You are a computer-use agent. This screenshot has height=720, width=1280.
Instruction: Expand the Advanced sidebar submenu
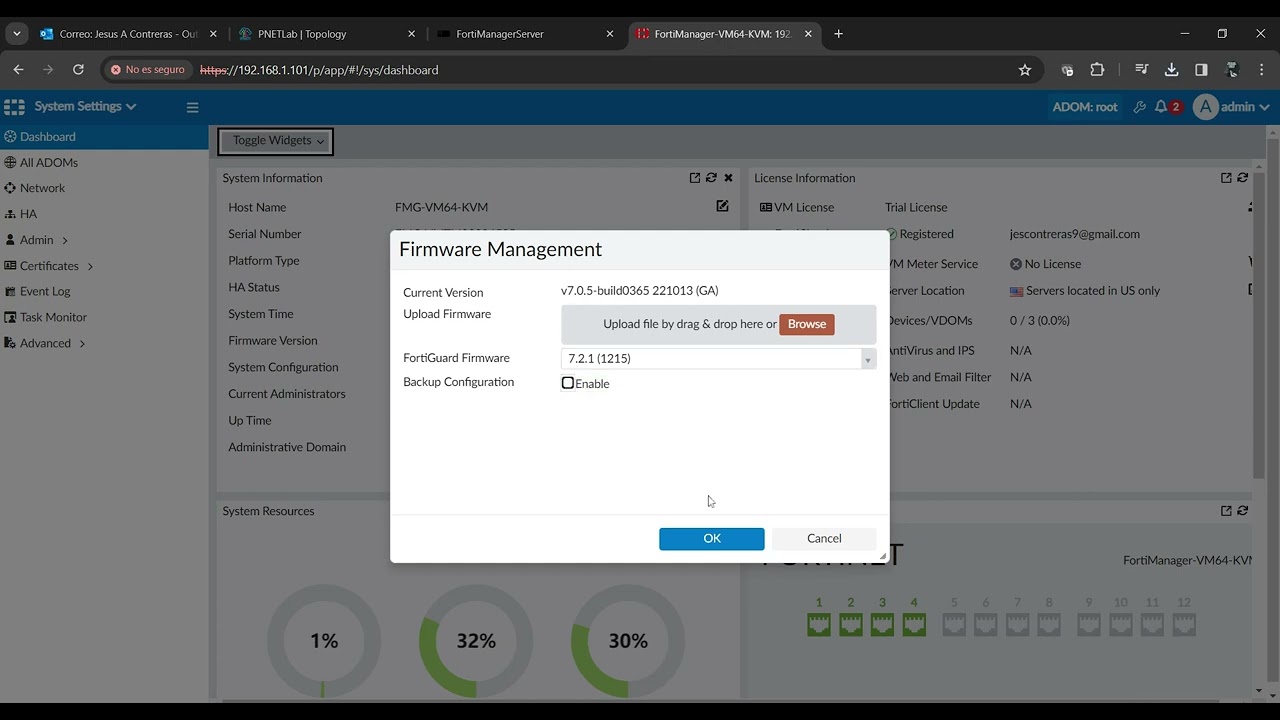(82, 344)
